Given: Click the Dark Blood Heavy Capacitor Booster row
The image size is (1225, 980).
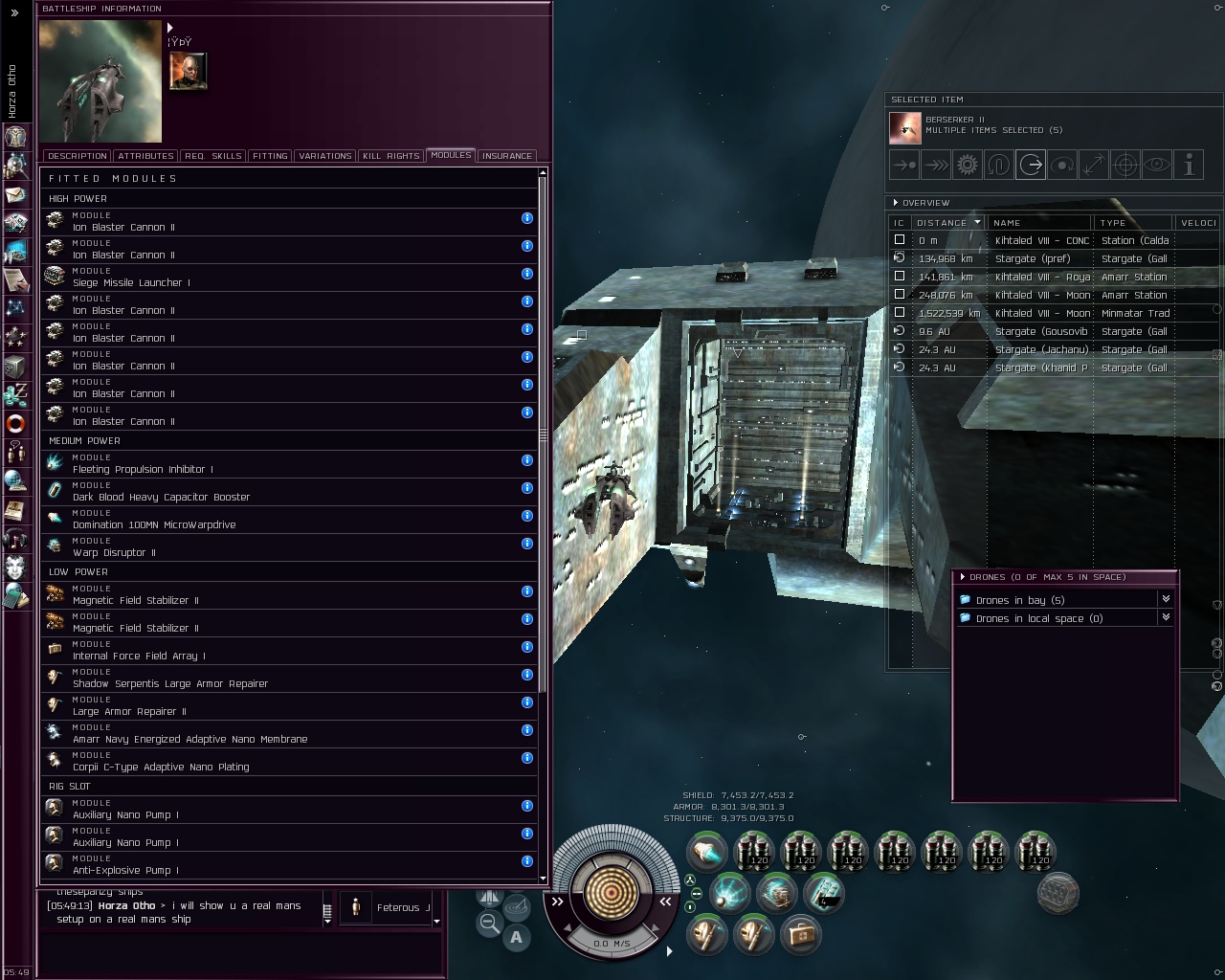Looking at the screenshot, I should click(x=289, y=492).
